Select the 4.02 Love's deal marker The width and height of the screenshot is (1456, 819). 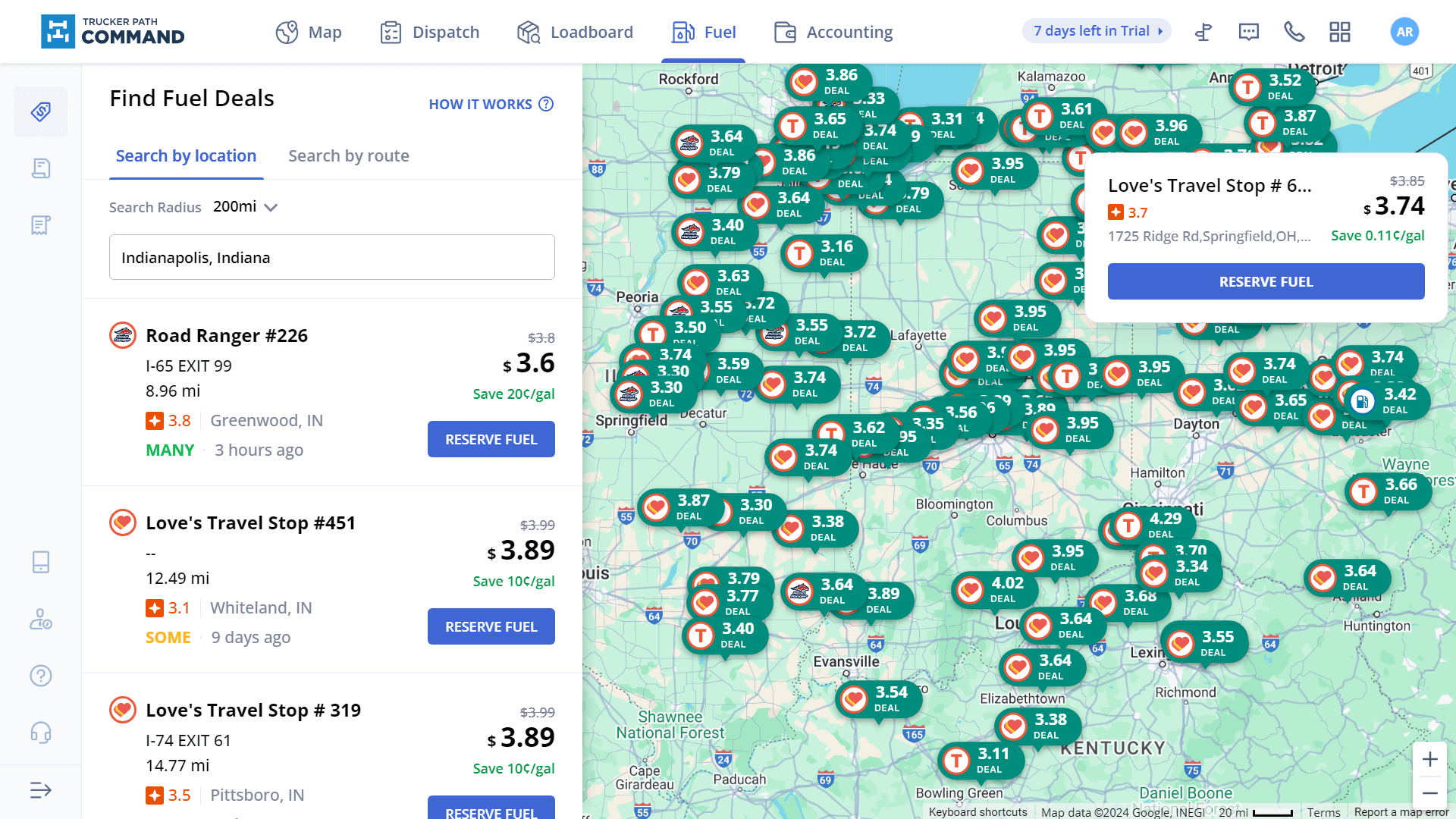[995, 590]
